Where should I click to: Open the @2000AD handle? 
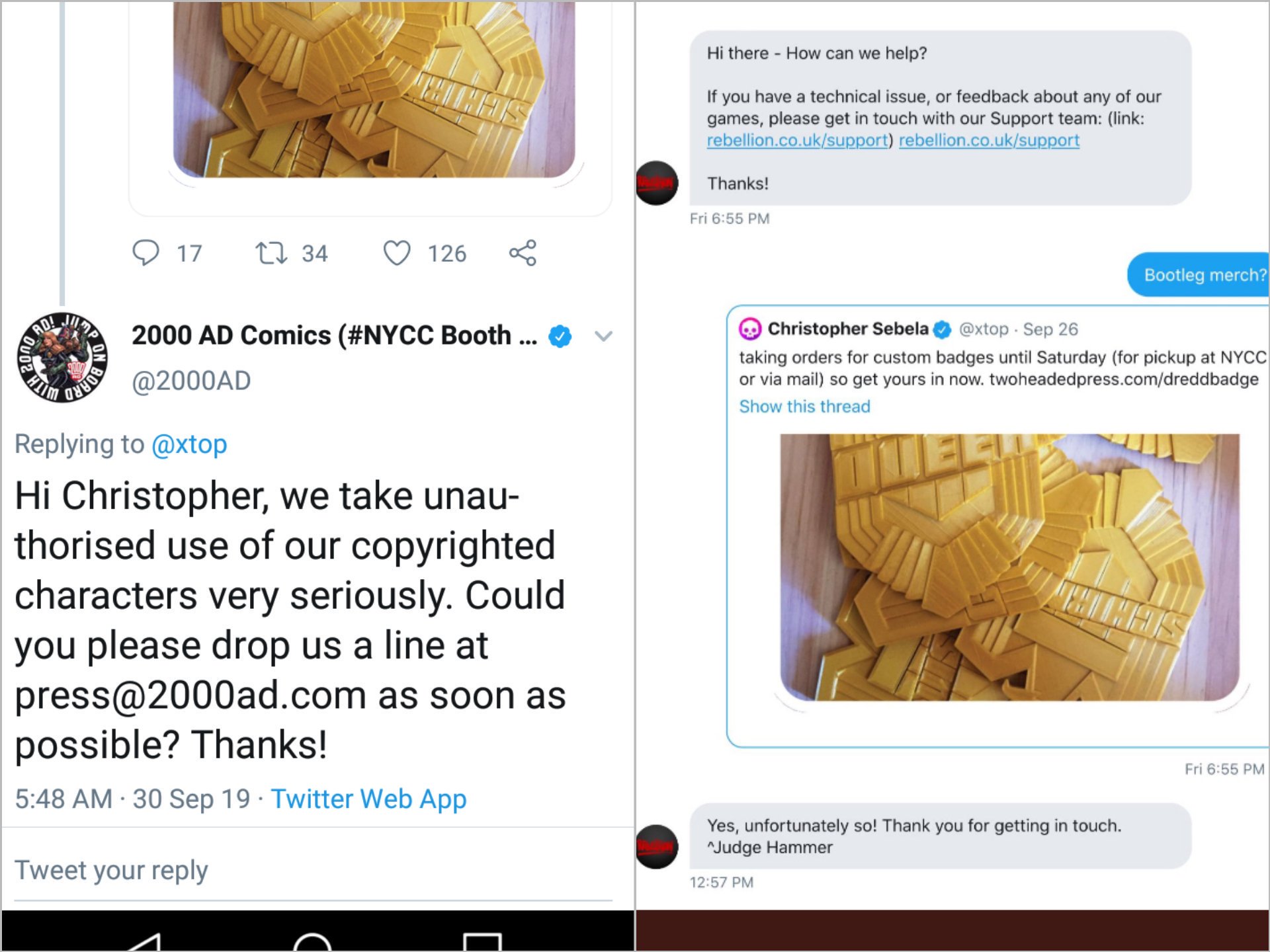191,381
